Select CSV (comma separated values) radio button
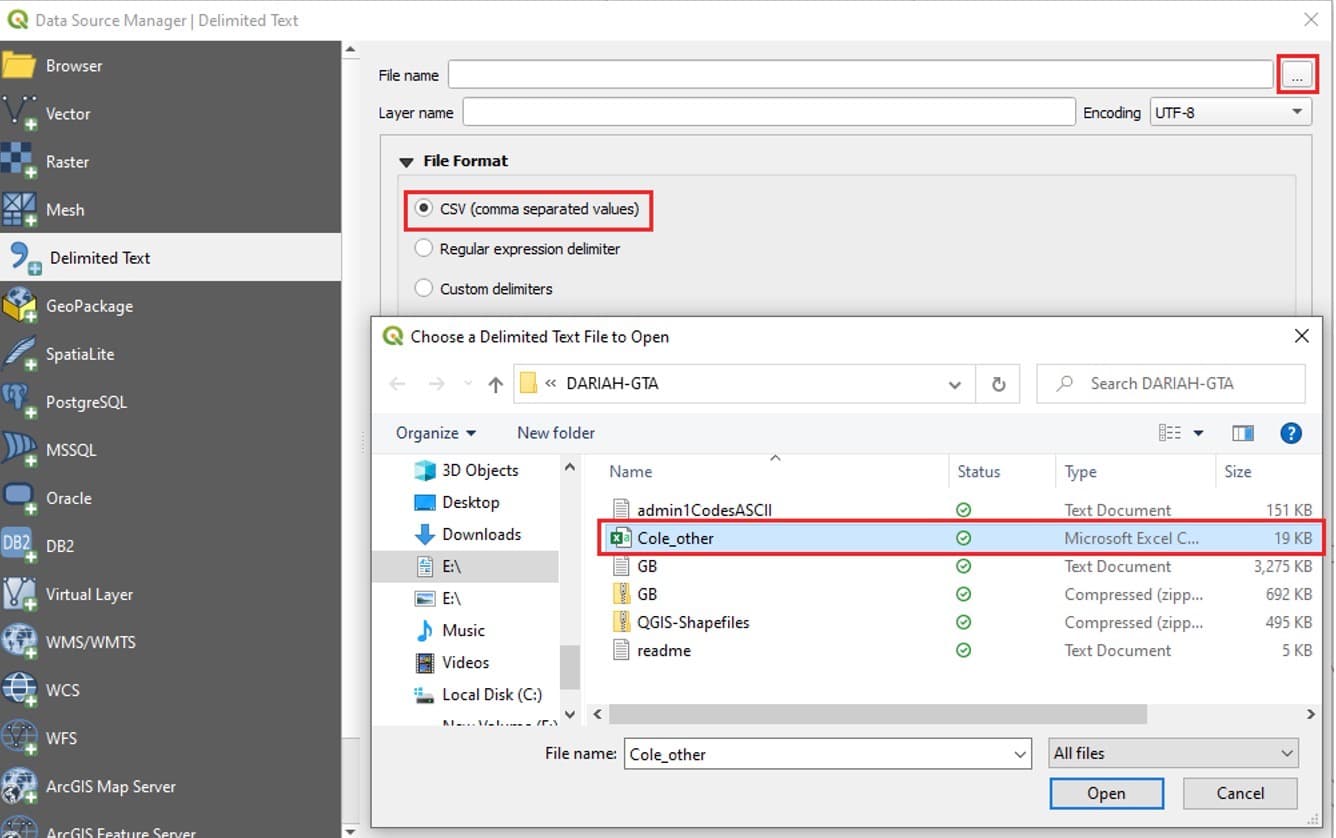 tap(424, 209)
